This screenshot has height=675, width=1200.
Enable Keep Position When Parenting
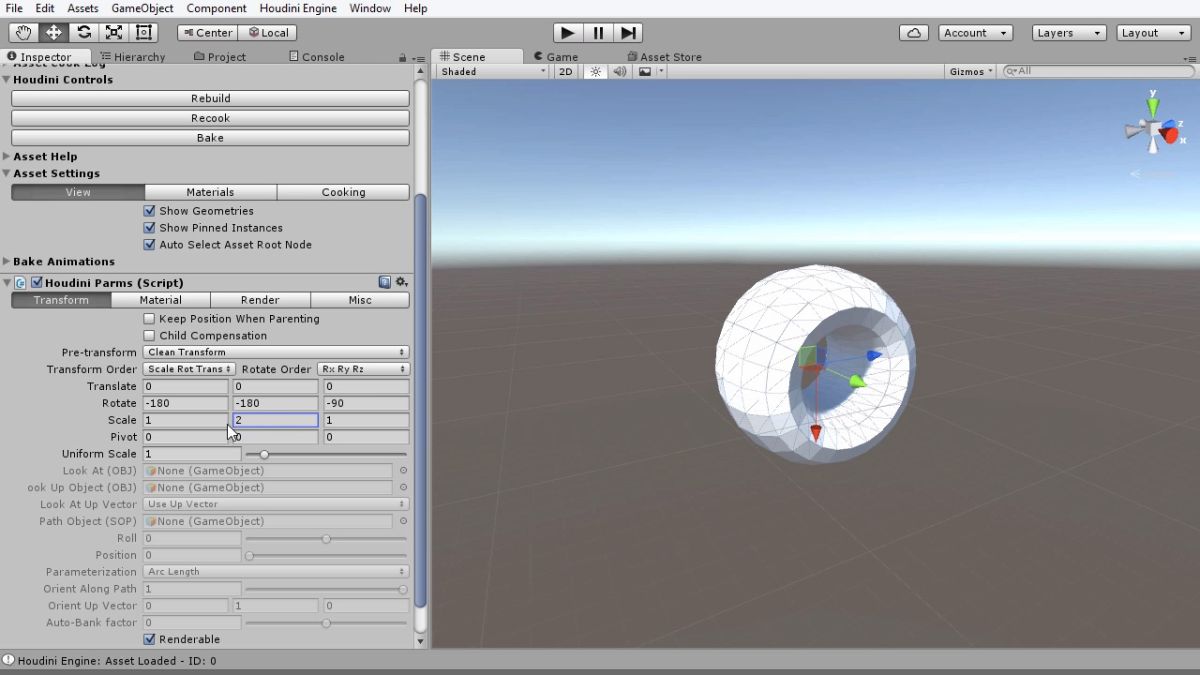click(149, 319)
